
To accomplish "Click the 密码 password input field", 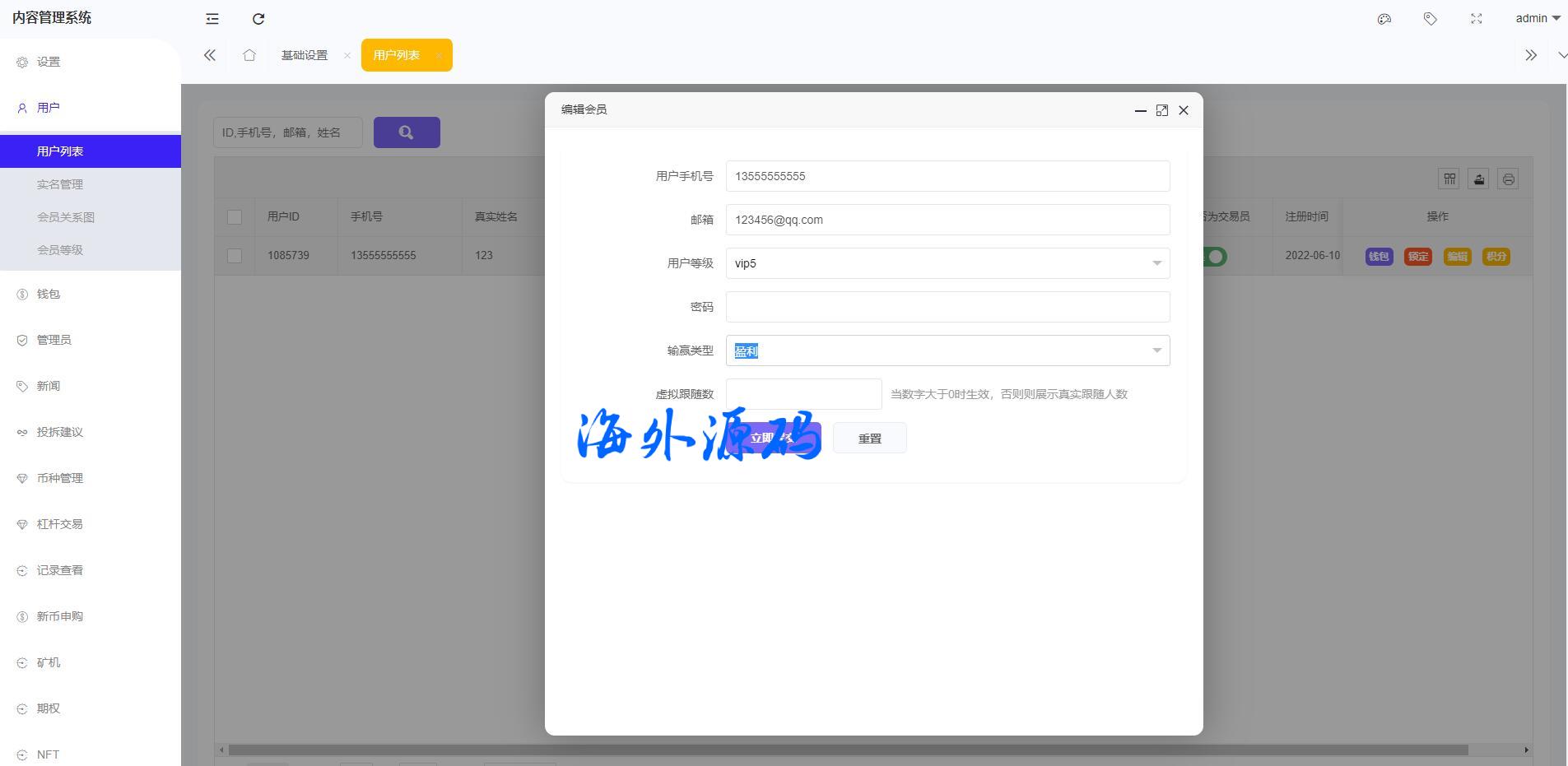I will (x=947, y=307).
